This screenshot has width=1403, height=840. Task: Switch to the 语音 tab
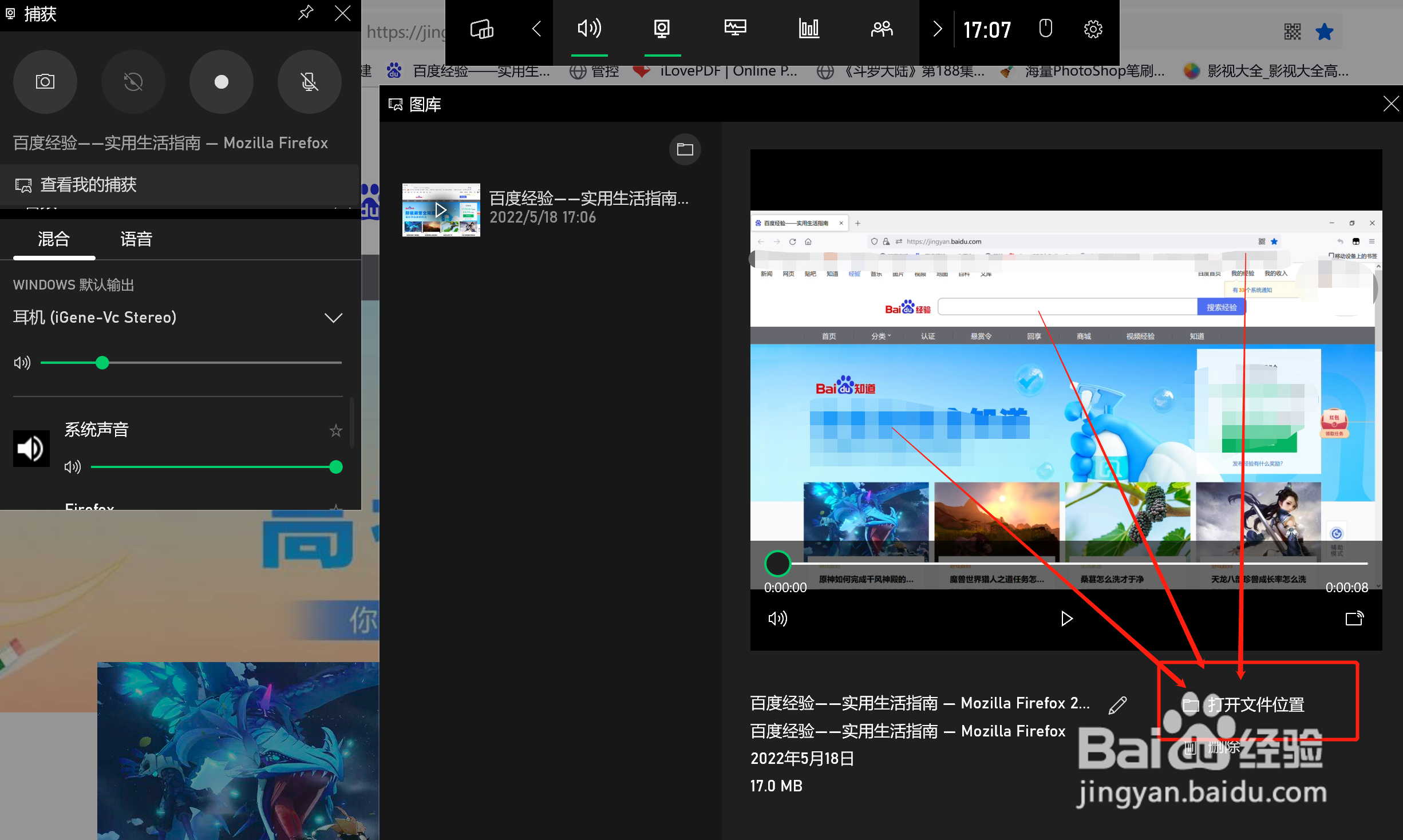[136, 239]
